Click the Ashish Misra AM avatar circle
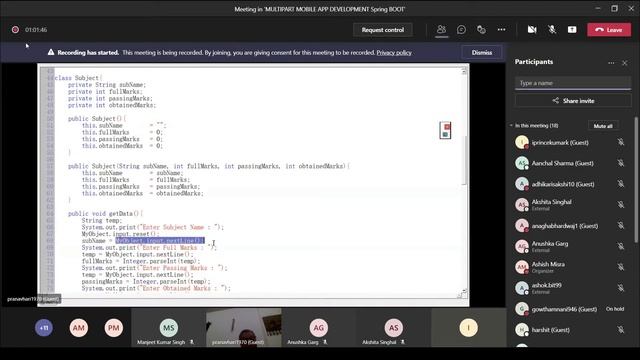Viewport: 640px width, 360px height. coord(522,267)
